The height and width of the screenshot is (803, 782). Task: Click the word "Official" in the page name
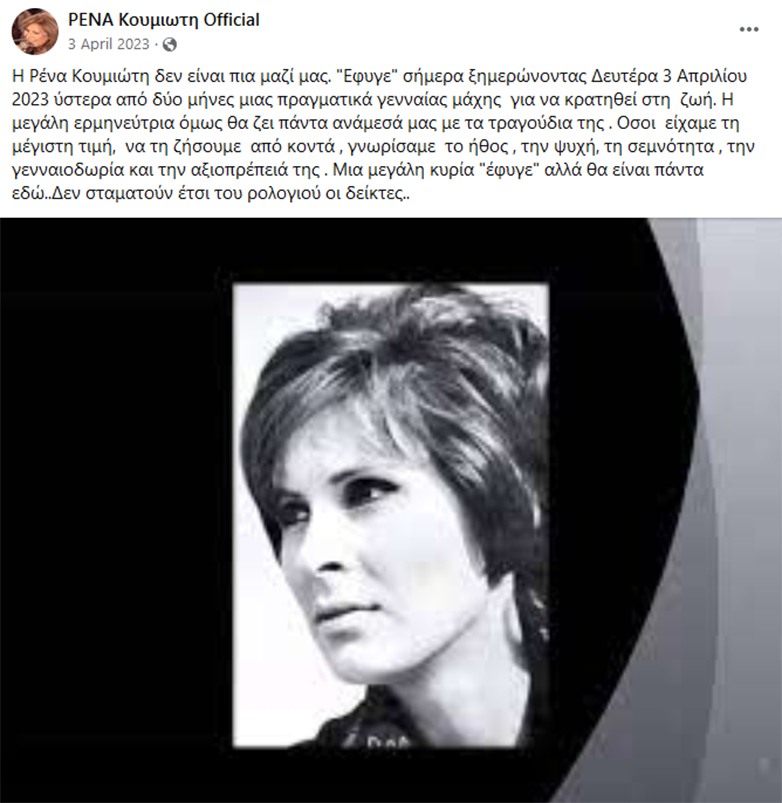231,19
